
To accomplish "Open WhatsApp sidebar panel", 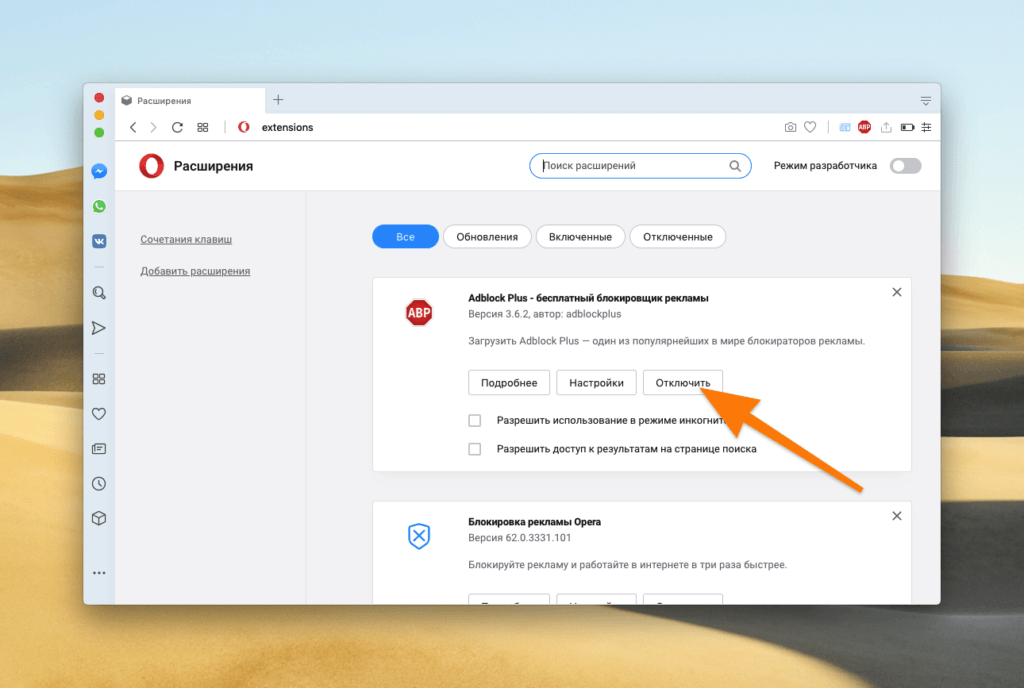I will pyautogui.click(x=99, y=206).
